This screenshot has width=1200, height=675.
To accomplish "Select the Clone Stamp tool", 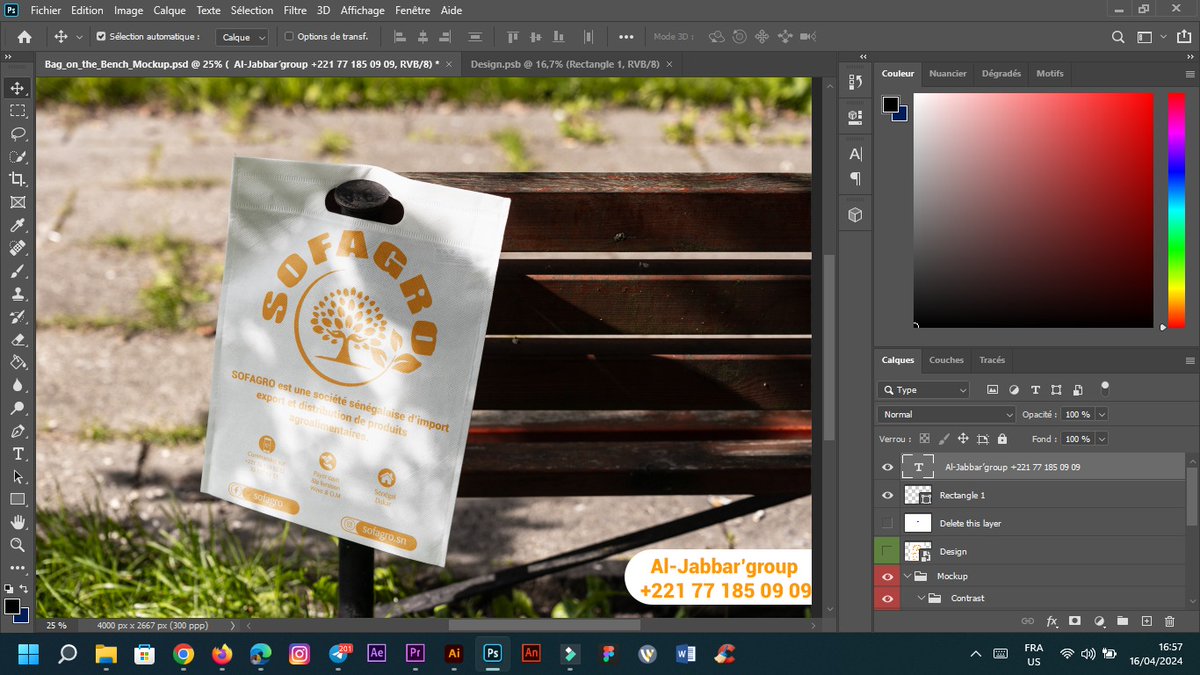I will (x=18, y=294).
